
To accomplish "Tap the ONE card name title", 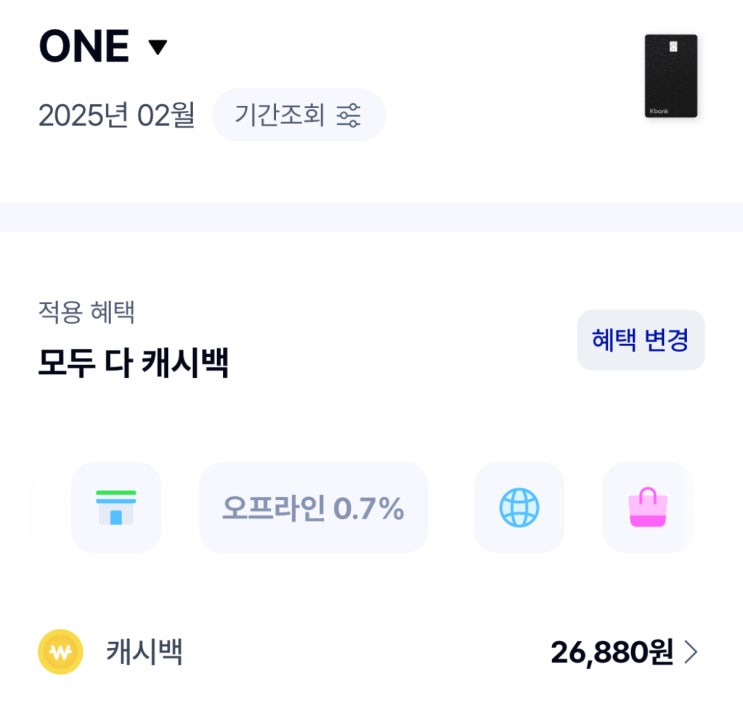I will (84, 47).
